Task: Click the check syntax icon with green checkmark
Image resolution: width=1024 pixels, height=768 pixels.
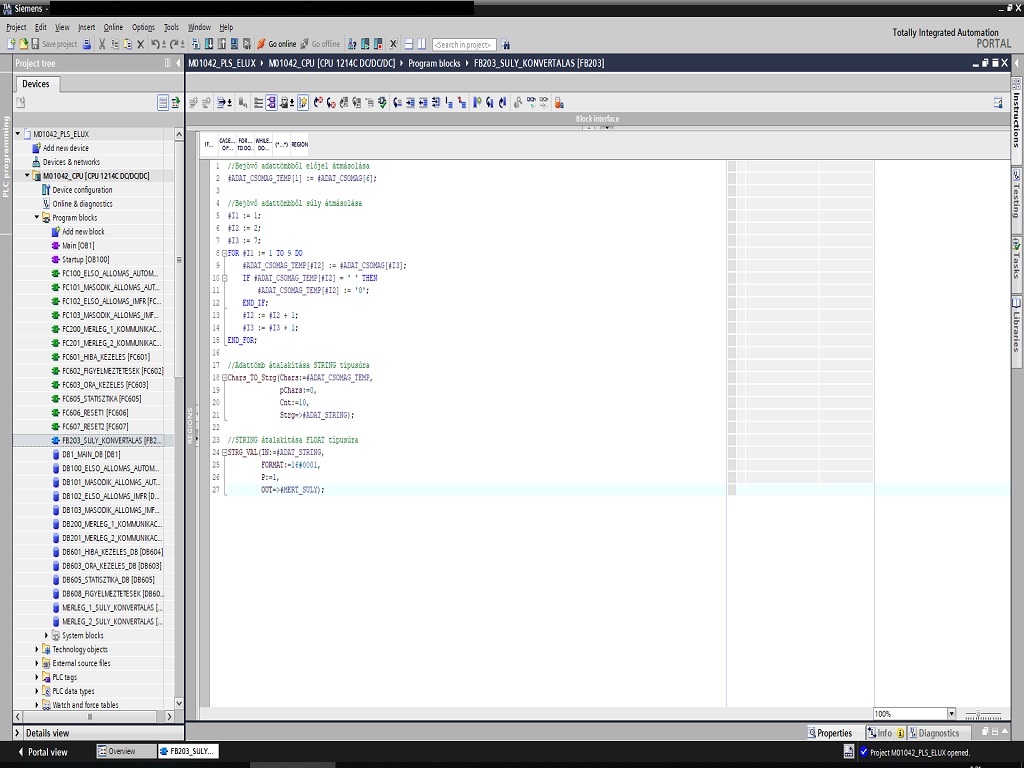Action: pyautogui.click(x=382, y=103)
